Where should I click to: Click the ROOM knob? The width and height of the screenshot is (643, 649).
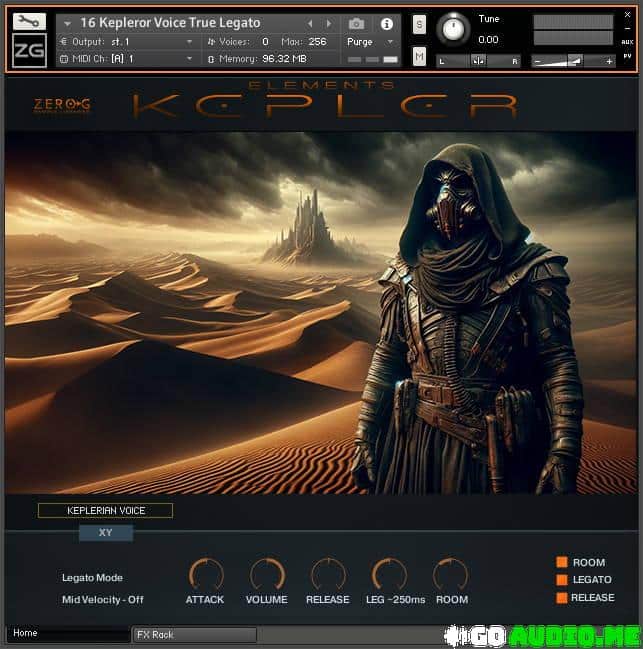(451, 574)
